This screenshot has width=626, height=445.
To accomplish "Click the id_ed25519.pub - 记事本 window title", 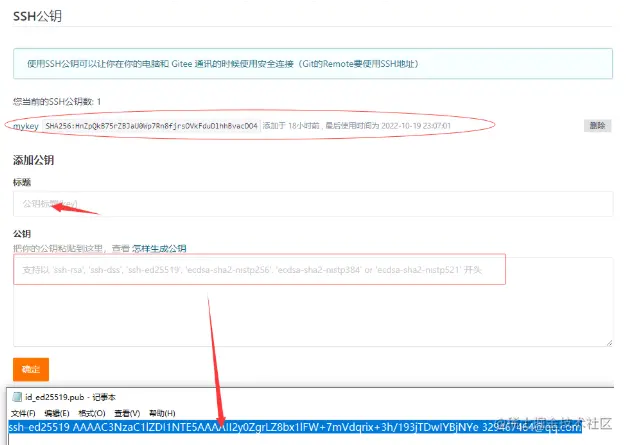I will tap(70, 397).
